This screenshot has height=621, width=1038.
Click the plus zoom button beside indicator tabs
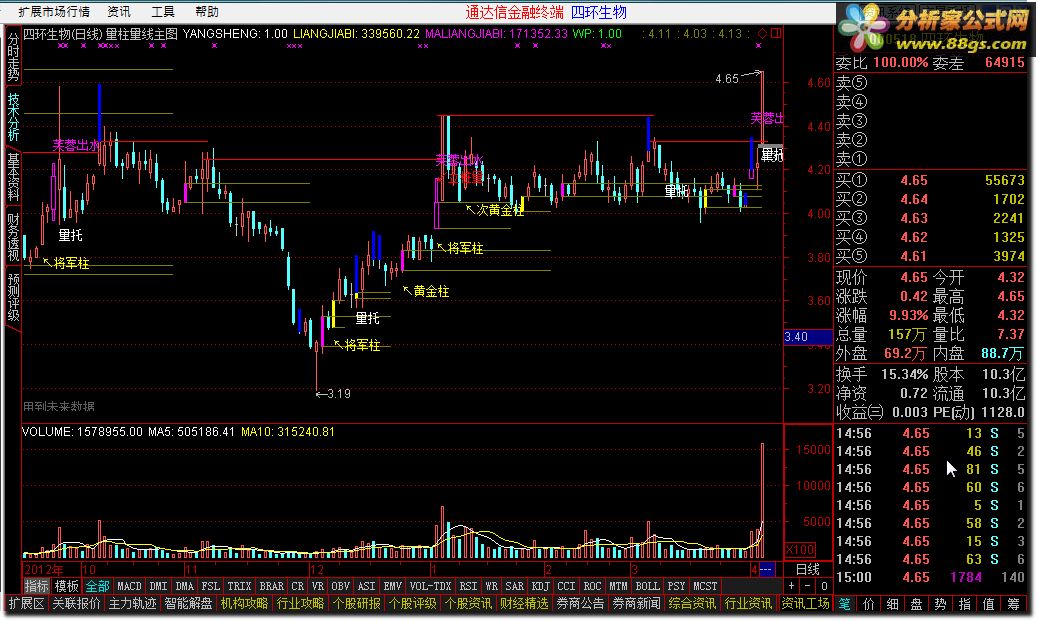[x=791, y=586]
